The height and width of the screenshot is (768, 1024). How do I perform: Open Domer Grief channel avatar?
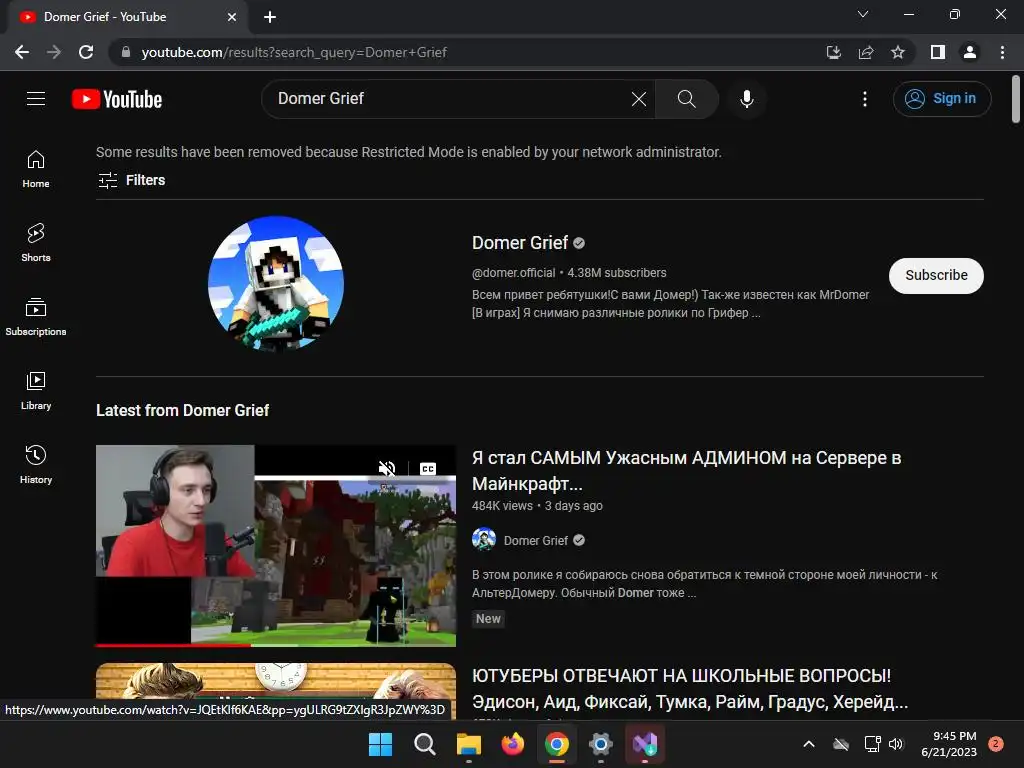(276, 284)
